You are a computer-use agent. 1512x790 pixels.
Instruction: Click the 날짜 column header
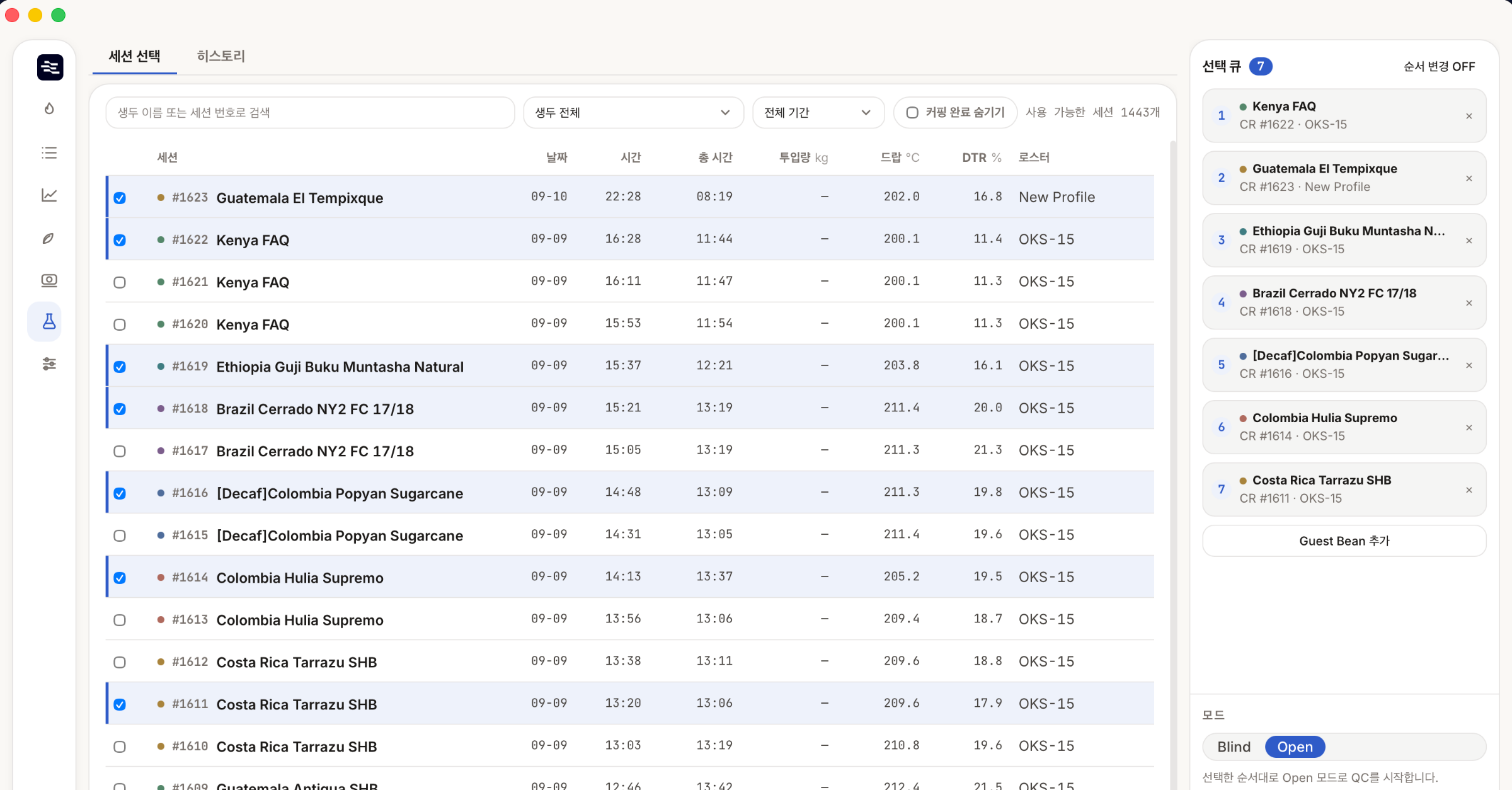556,157
